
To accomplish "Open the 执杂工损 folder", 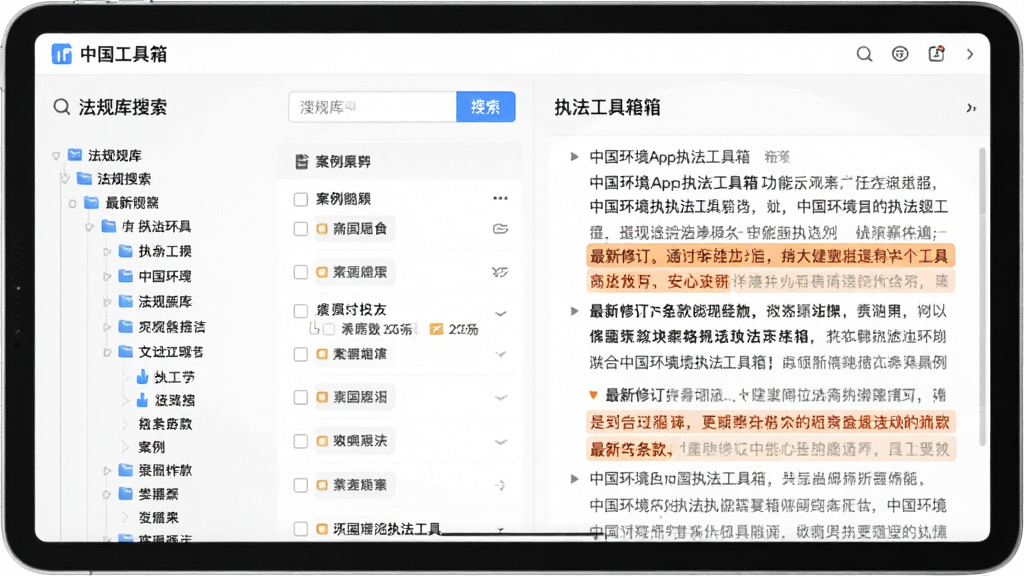I will pos(155,251).
